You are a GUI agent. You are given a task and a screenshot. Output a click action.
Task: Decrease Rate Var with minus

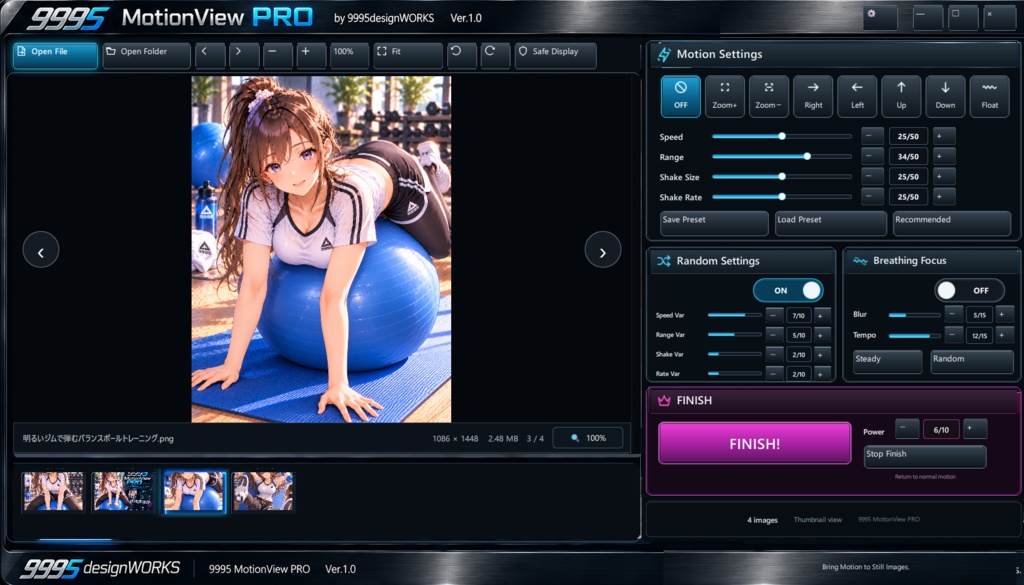pos(775,373)
